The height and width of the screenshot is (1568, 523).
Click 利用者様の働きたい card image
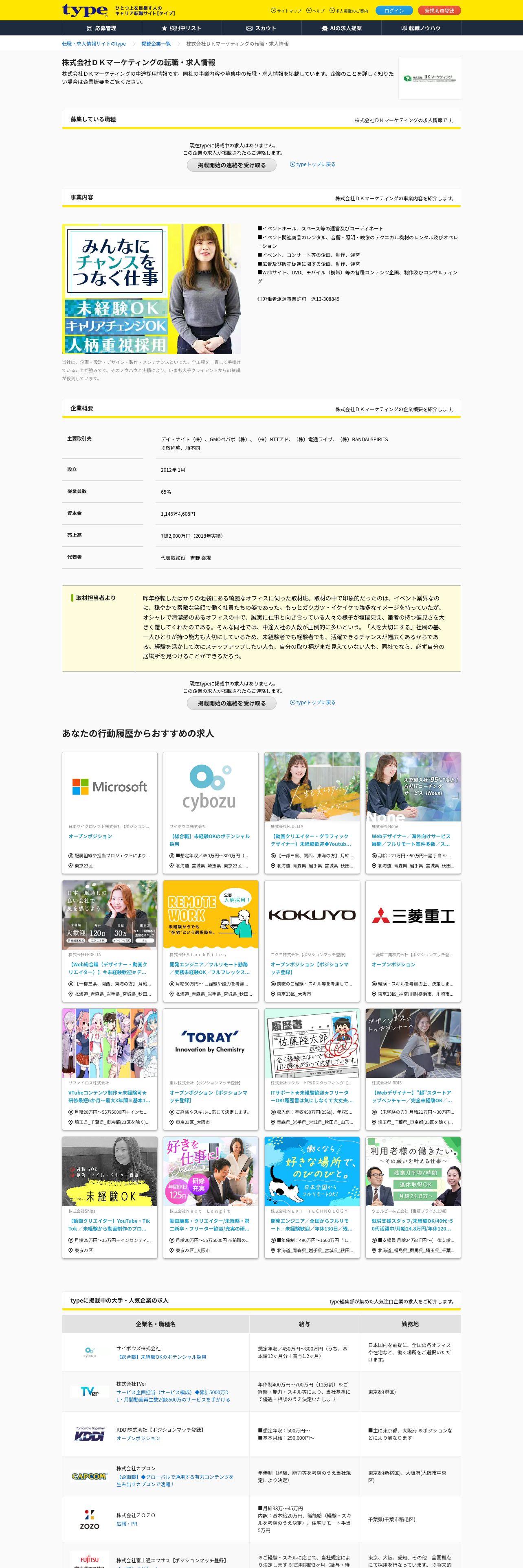coord(413,1171)
